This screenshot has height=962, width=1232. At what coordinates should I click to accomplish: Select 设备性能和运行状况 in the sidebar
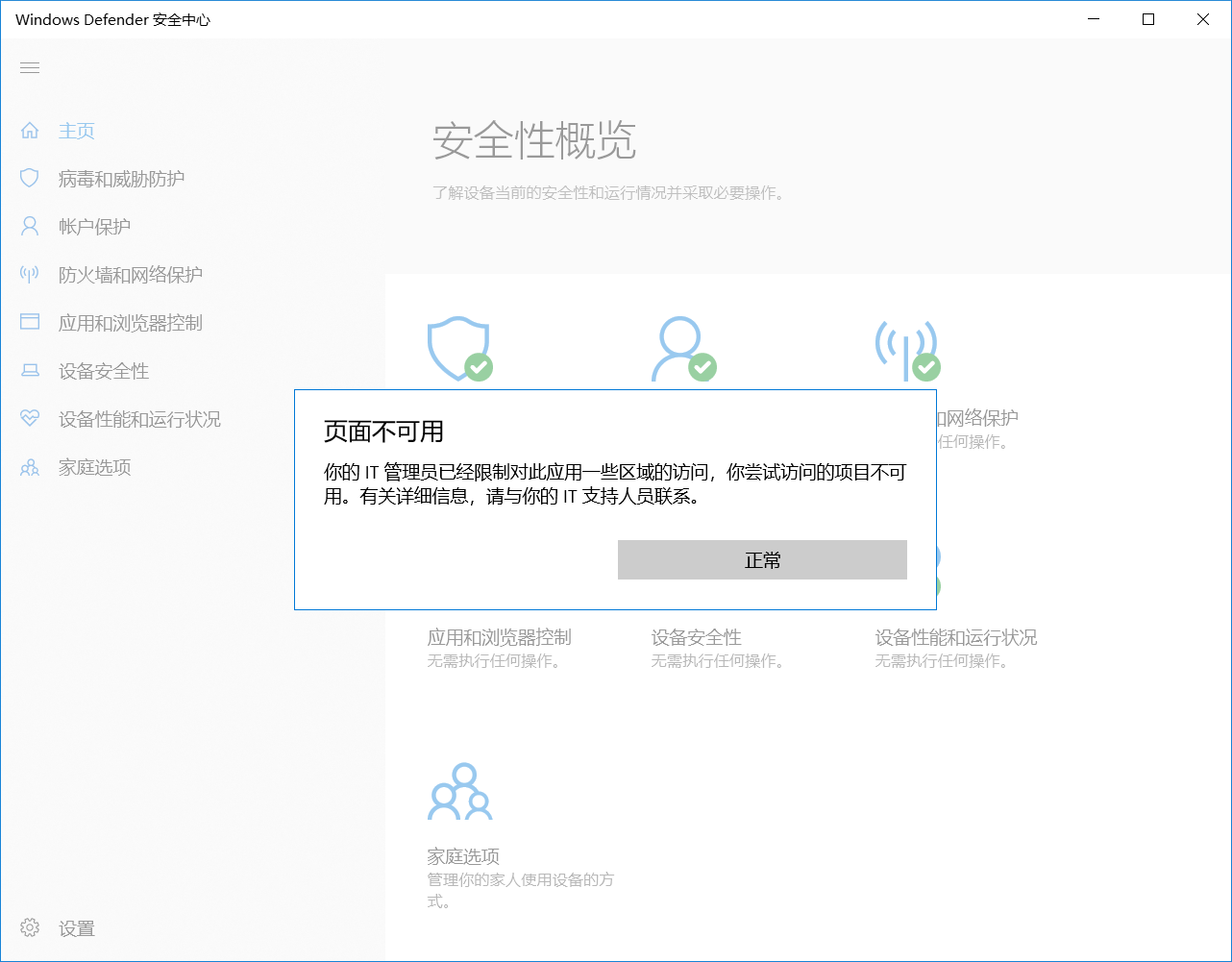click(139, 419)
